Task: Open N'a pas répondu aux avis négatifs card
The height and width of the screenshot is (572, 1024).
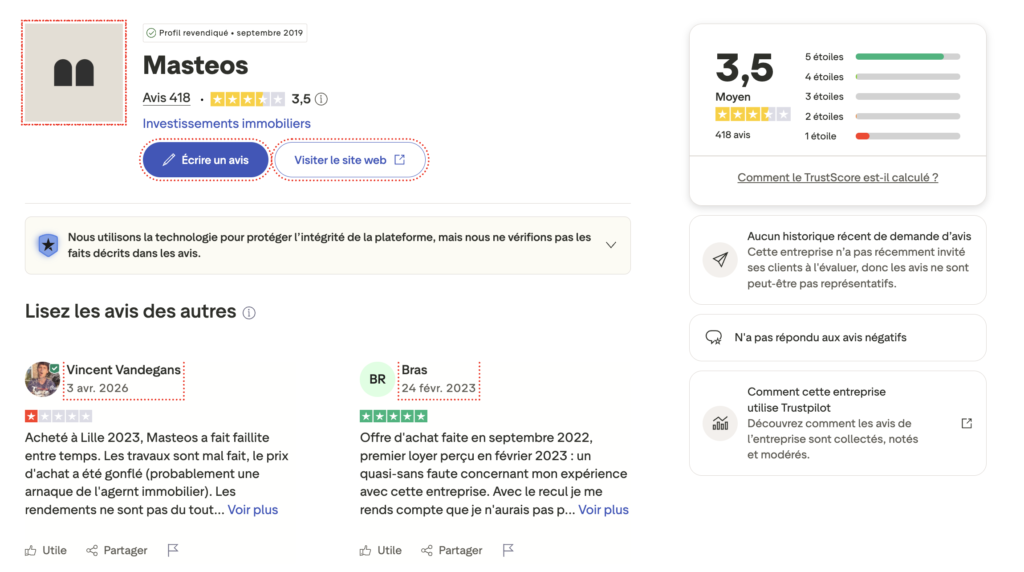Action: 838,338
